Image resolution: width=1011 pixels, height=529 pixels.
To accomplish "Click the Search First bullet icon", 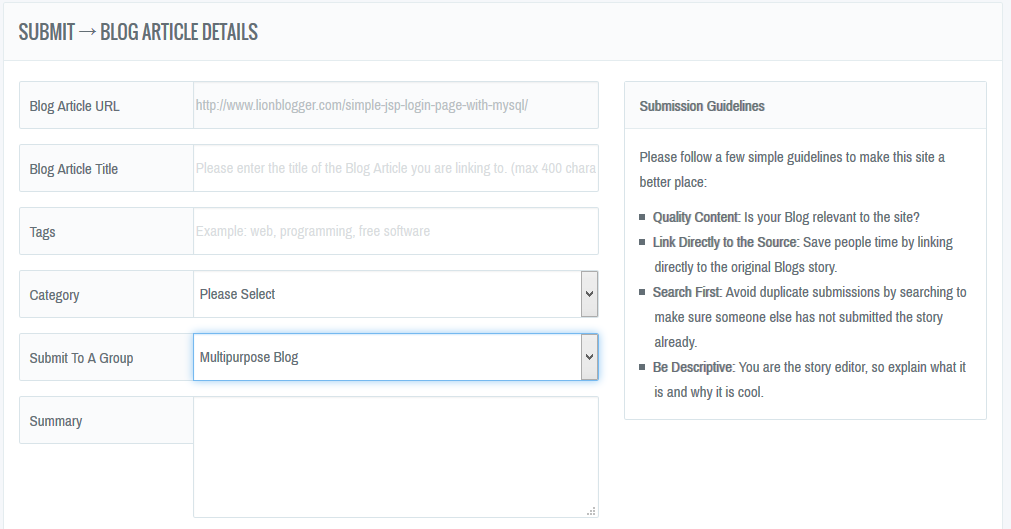I will tap(643, 293).
